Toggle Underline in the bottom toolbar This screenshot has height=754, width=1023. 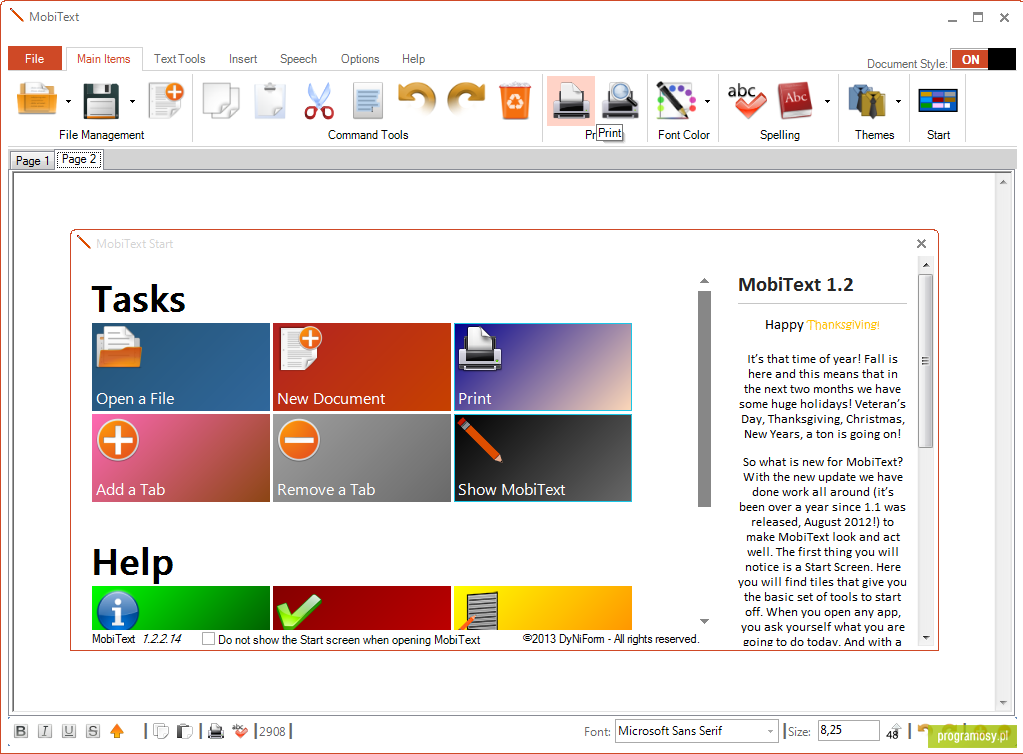pos(69,731)
